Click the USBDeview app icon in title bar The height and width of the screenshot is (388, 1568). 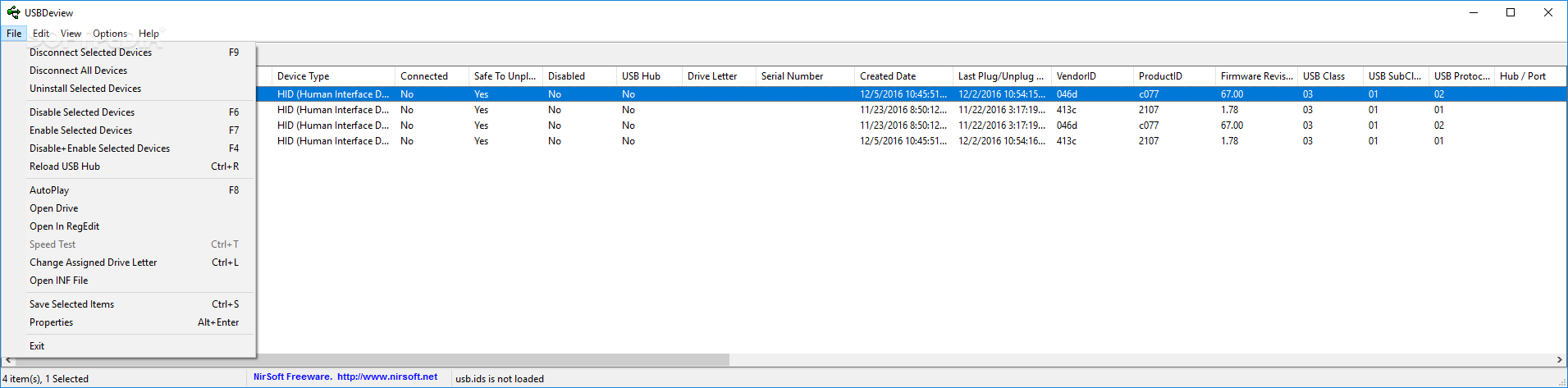point(13,12)
